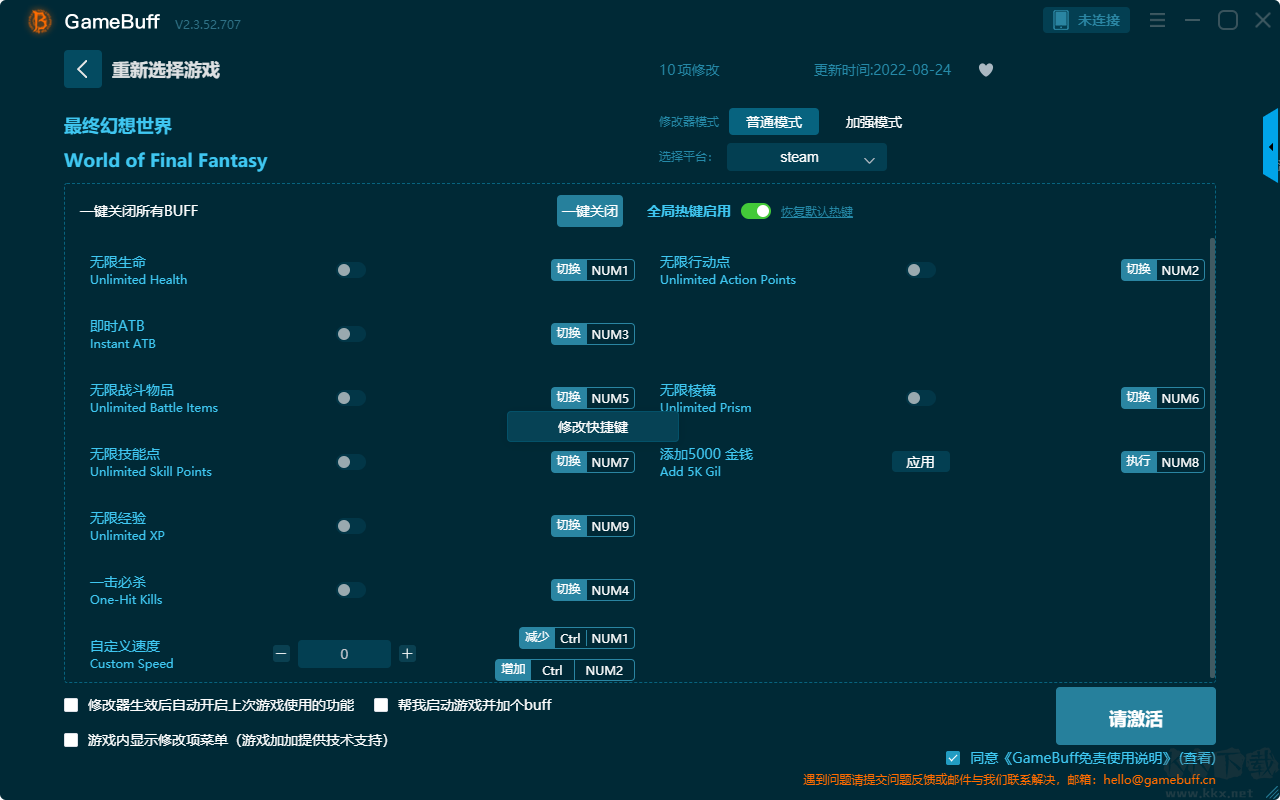
Task: Click the V2.3.52.707 version text
Action: pyautogui.click(x=208, y=24)
